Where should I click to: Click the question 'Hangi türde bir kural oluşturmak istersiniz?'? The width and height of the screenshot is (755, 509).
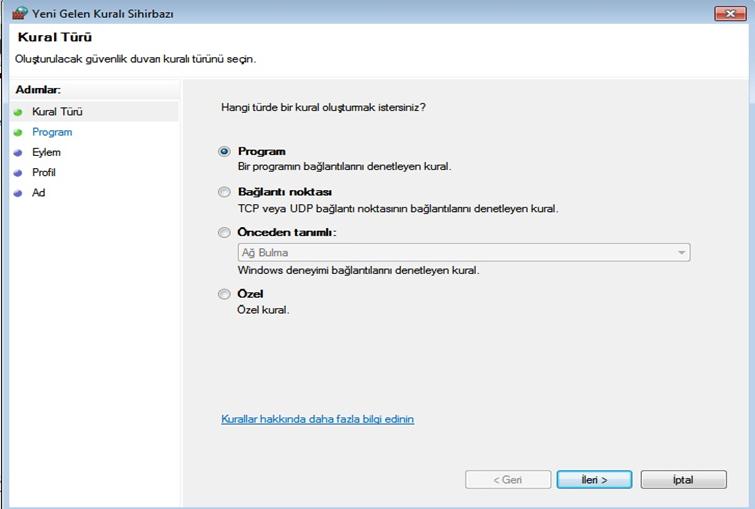point(323,107)
